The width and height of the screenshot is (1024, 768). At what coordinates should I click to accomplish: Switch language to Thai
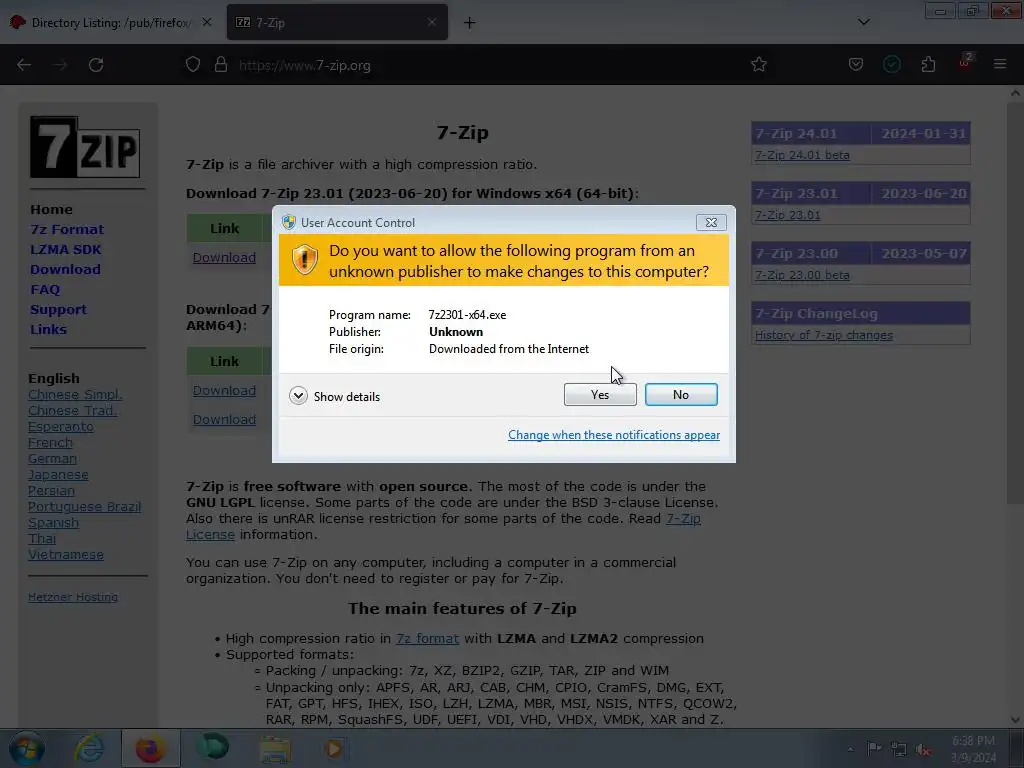click(x=42, y=539)
